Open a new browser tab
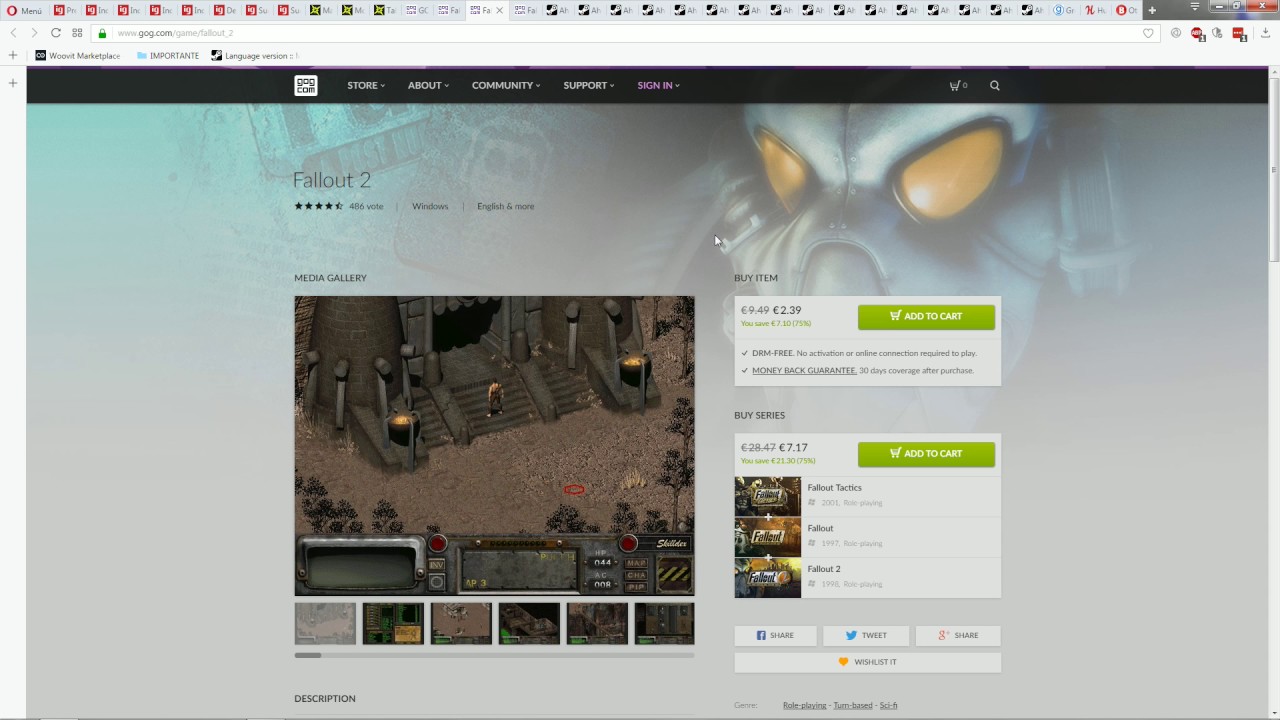Image resolution: width=1280 pixels, height=720 pixels. coord(1152,10)
